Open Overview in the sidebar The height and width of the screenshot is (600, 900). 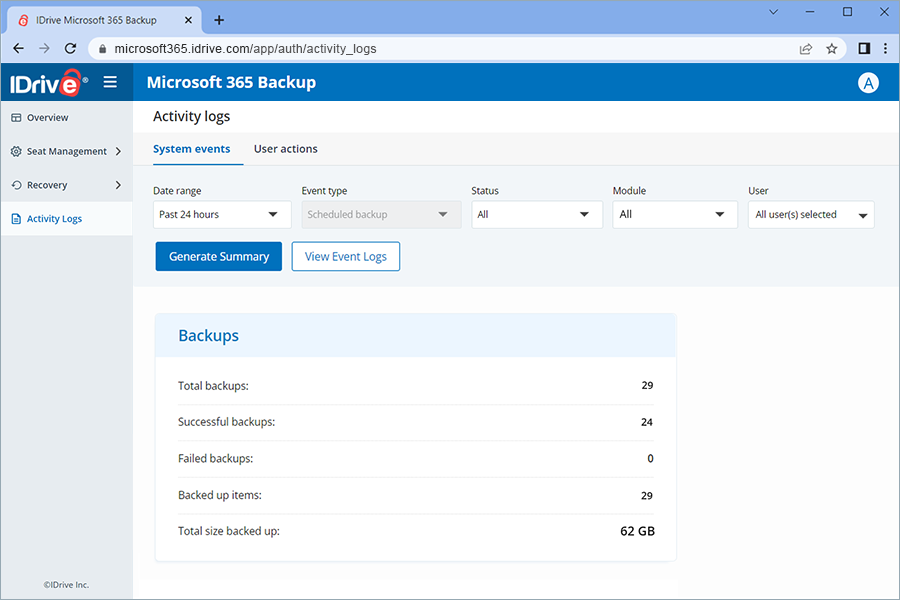(x=67, y=118)
